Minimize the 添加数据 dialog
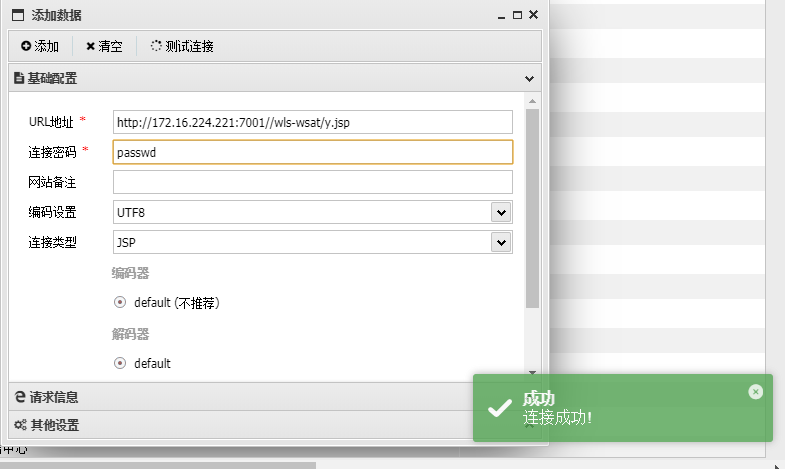 502,15
